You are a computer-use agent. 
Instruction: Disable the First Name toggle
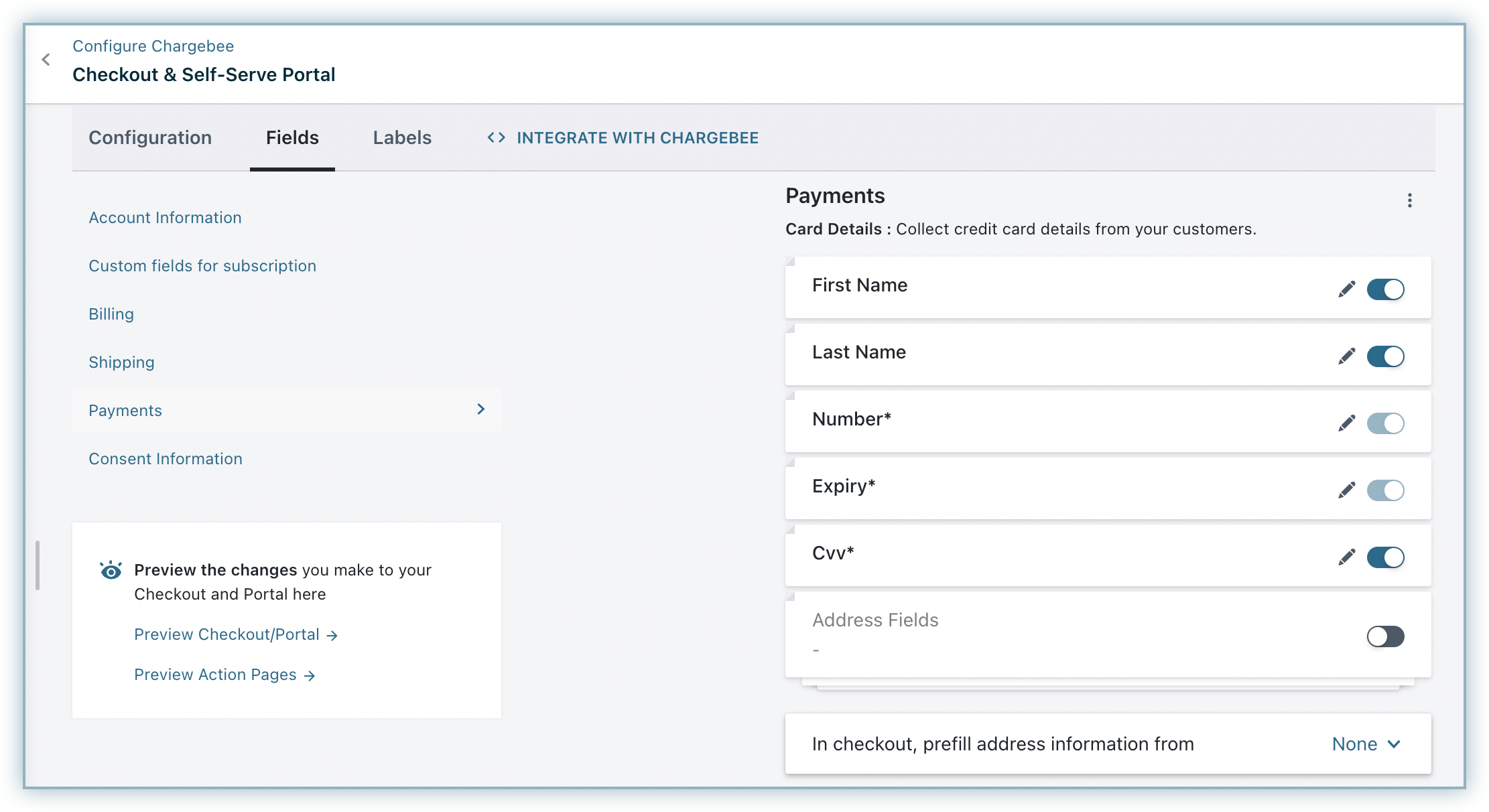tap(1385, 289)
